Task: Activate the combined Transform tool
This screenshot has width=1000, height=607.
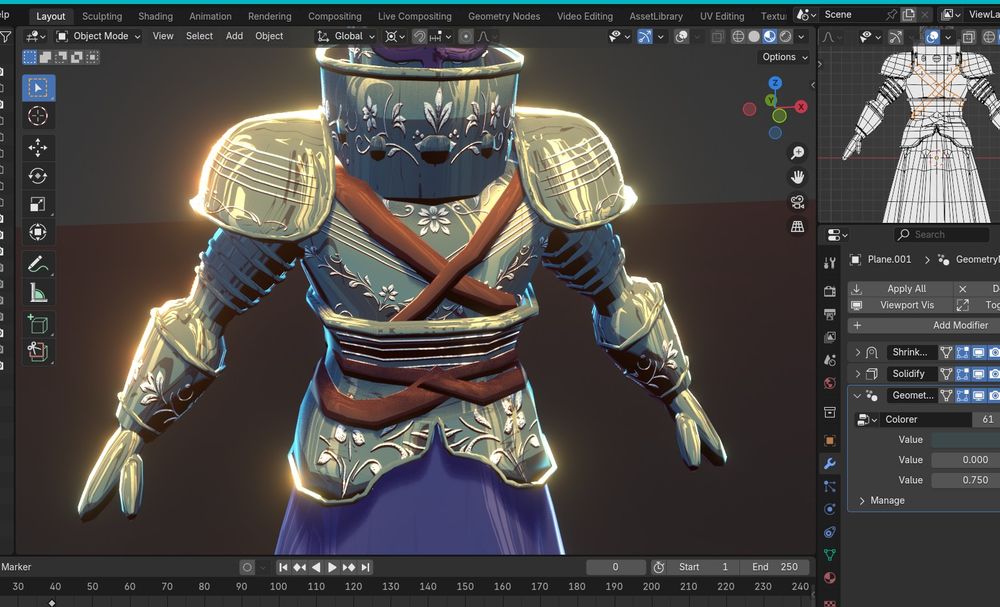Action: [38, 232]
